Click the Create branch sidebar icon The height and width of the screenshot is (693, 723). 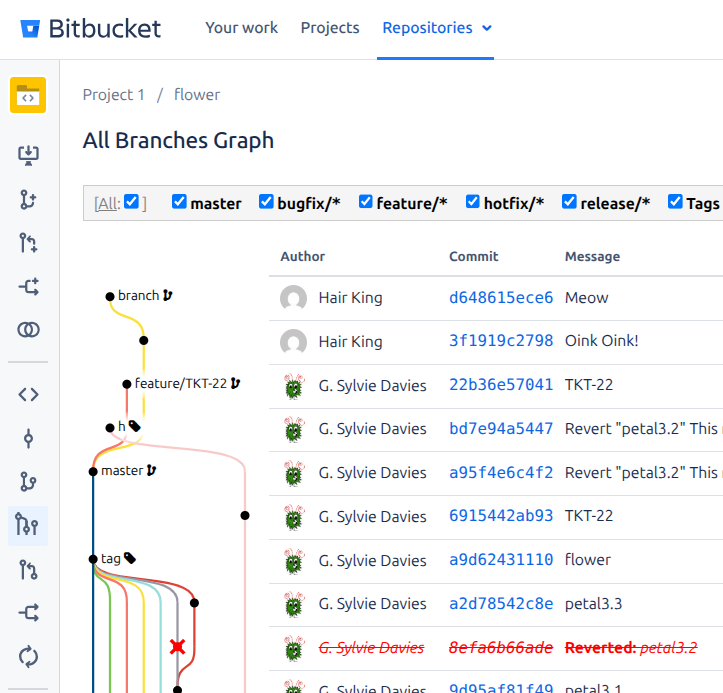coord(28,199)
